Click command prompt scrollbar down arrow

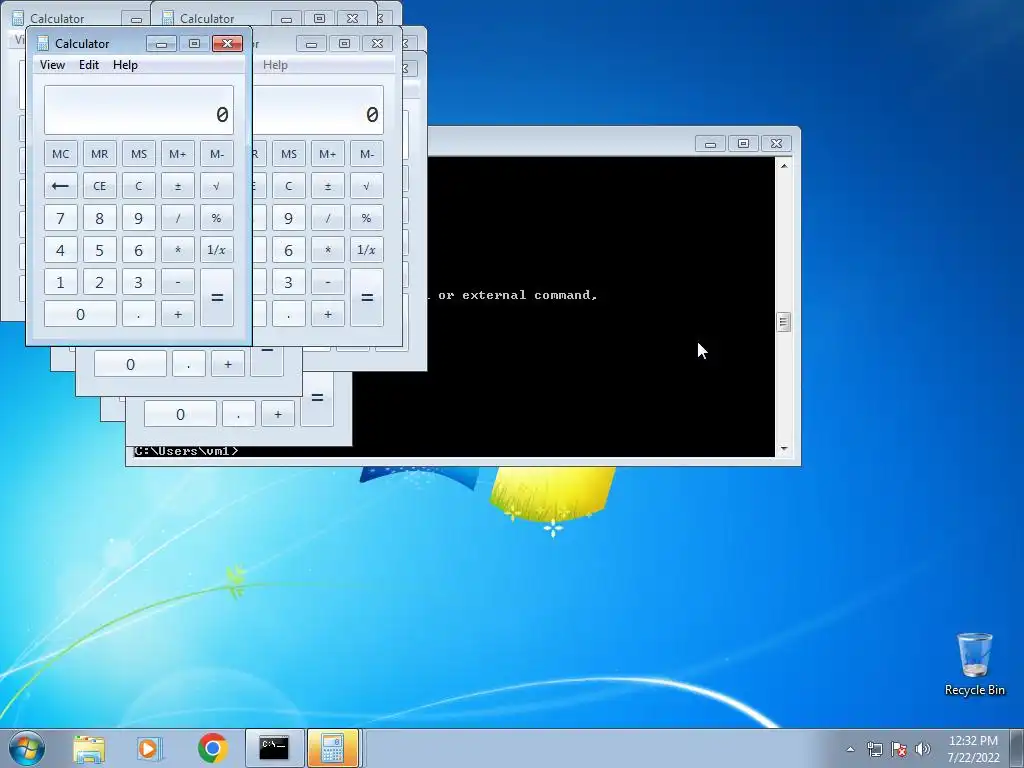coord(784,449)
